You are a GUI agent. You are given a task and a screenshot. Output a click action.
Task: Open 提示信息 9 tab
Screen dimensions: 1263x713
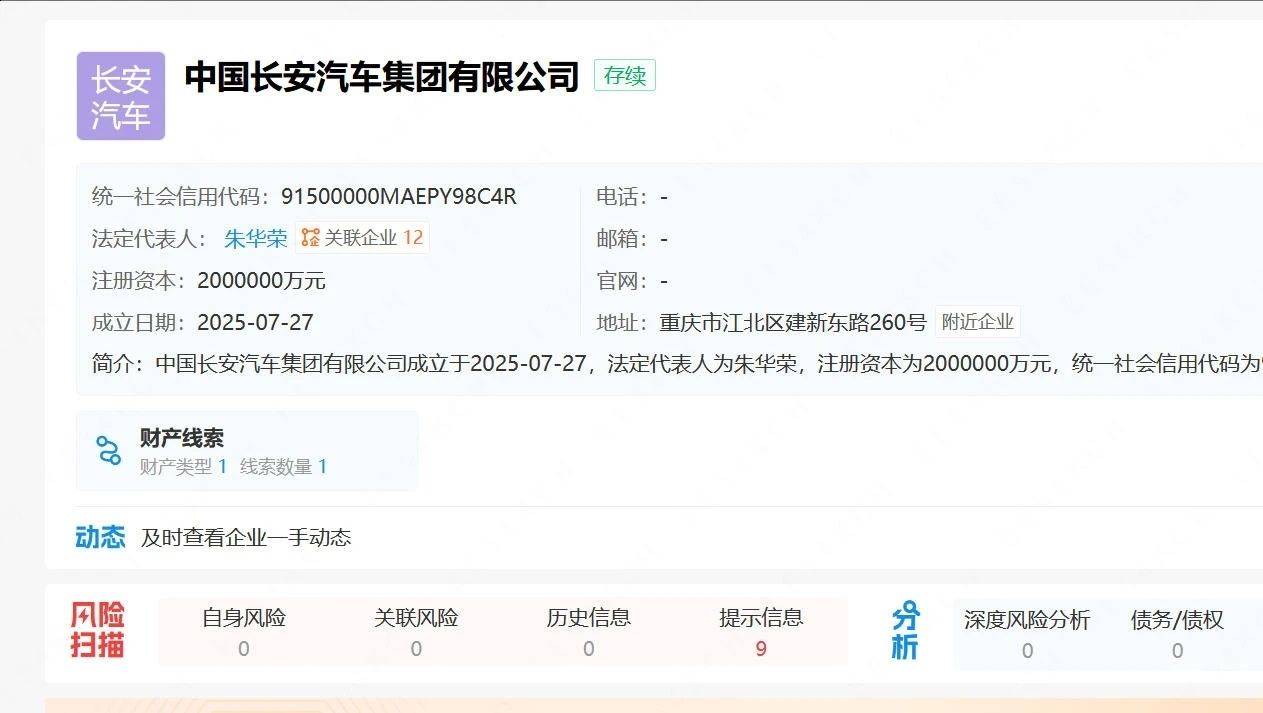pos(761,632)
